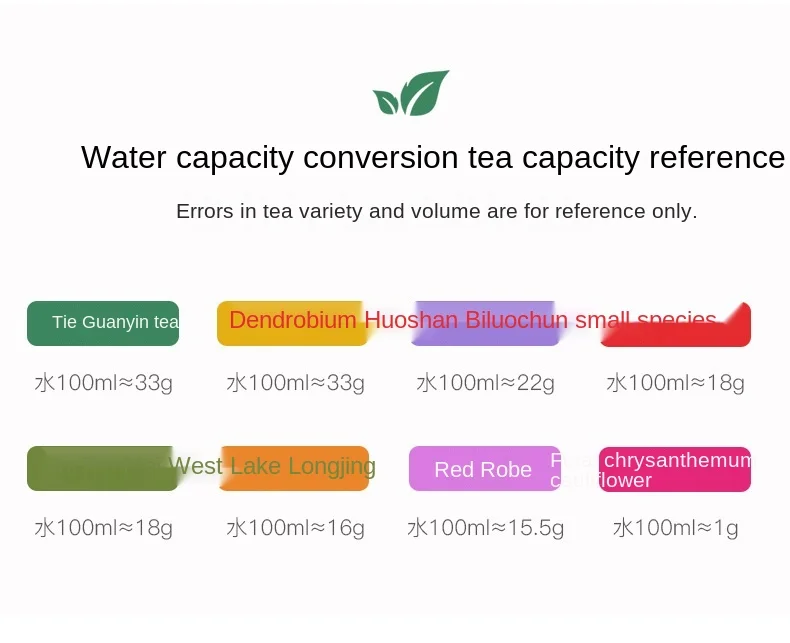
Task: Click the 水100ml≈15.5g text
Action: click(x=486, y=528)
